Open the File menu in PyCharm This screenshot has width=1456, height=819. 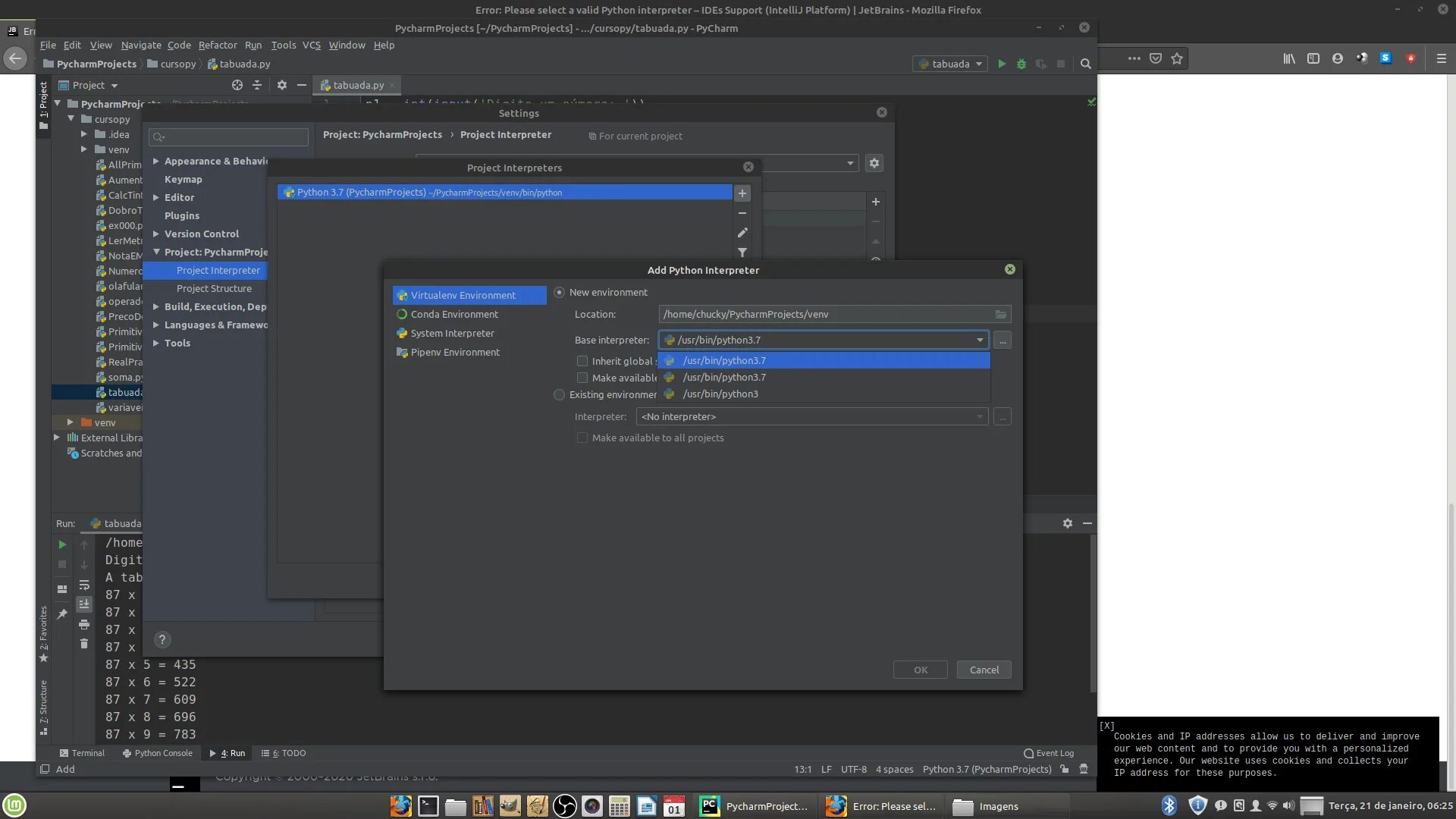(x=48, y=45)
